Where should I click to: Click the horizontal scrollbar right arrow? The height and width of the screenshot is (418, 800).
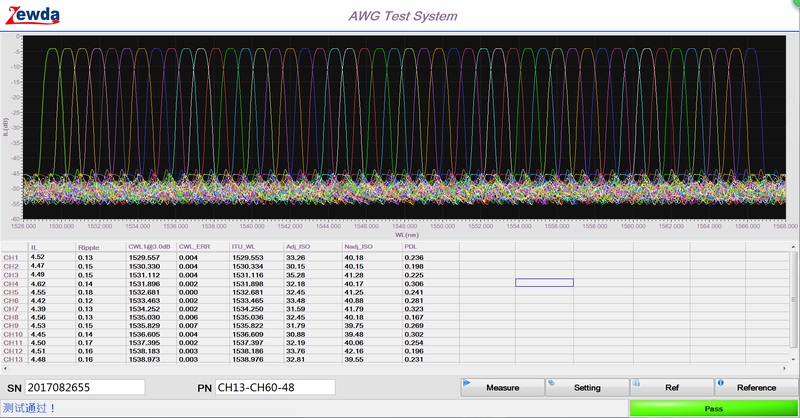click(785, 368)
